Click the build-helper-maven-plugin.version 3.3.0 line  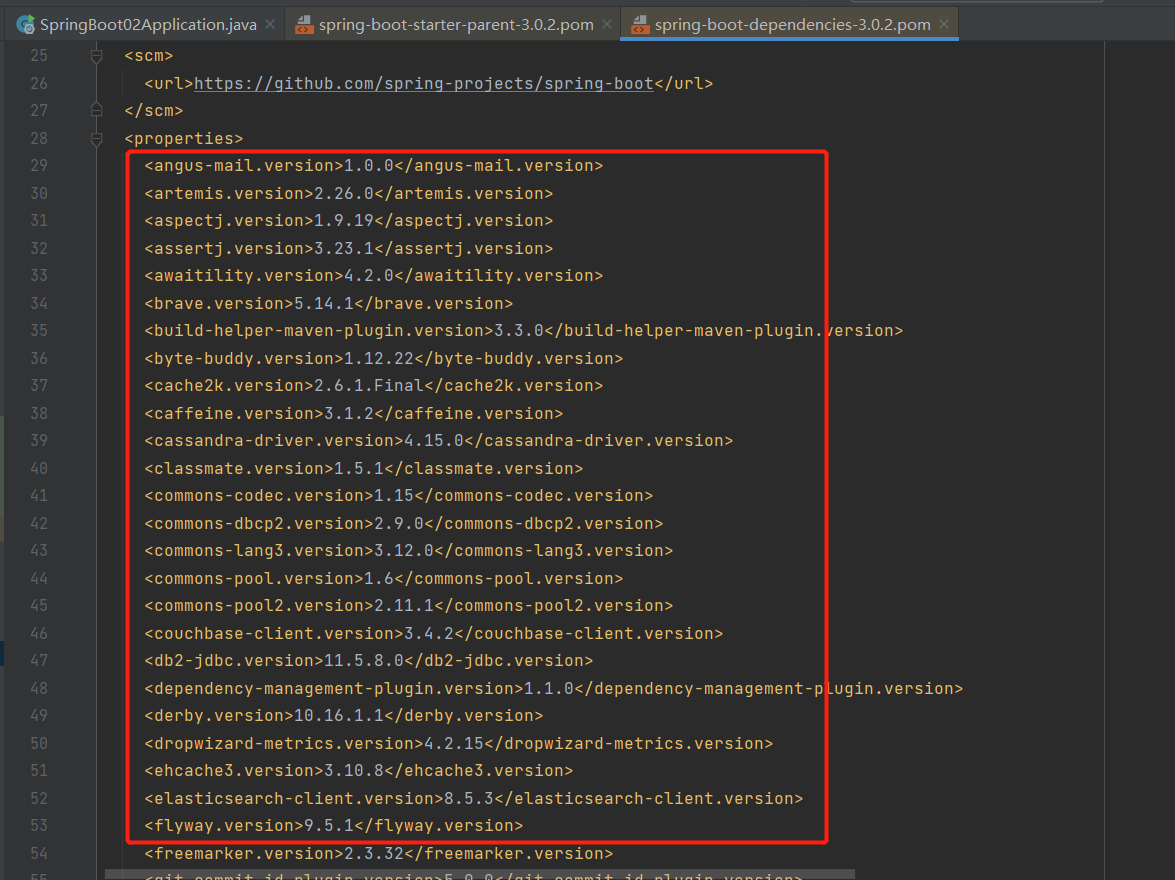(524, 331)
